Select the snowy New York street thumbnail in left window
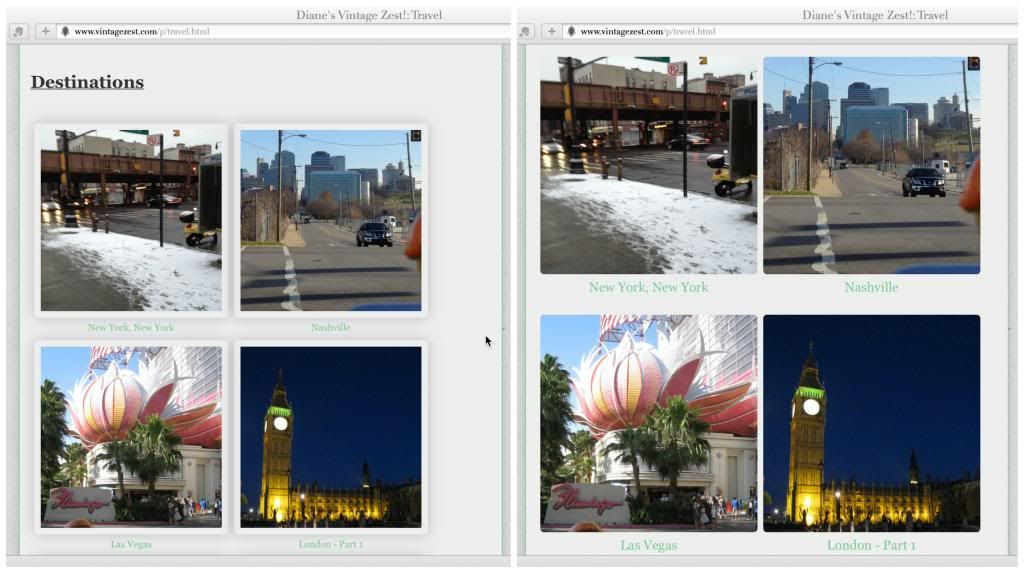Image resolution: width=1024 pixels, height=572 pixels. pyautogui.click(x=131, y=220)
